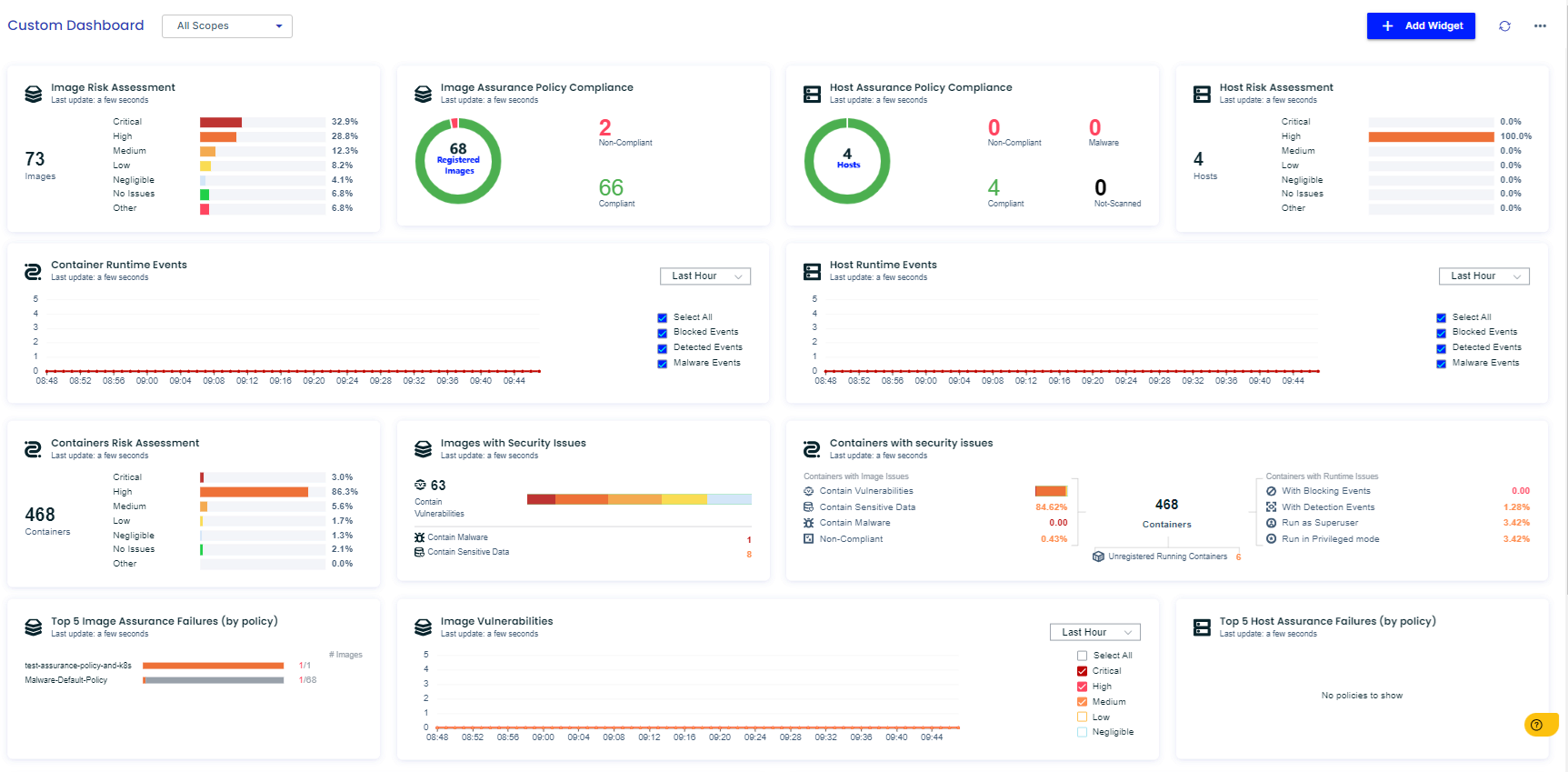Enable Negligible in Image Vulnerabilities legend
1568x772 pixels.
tap(1083, 732)
